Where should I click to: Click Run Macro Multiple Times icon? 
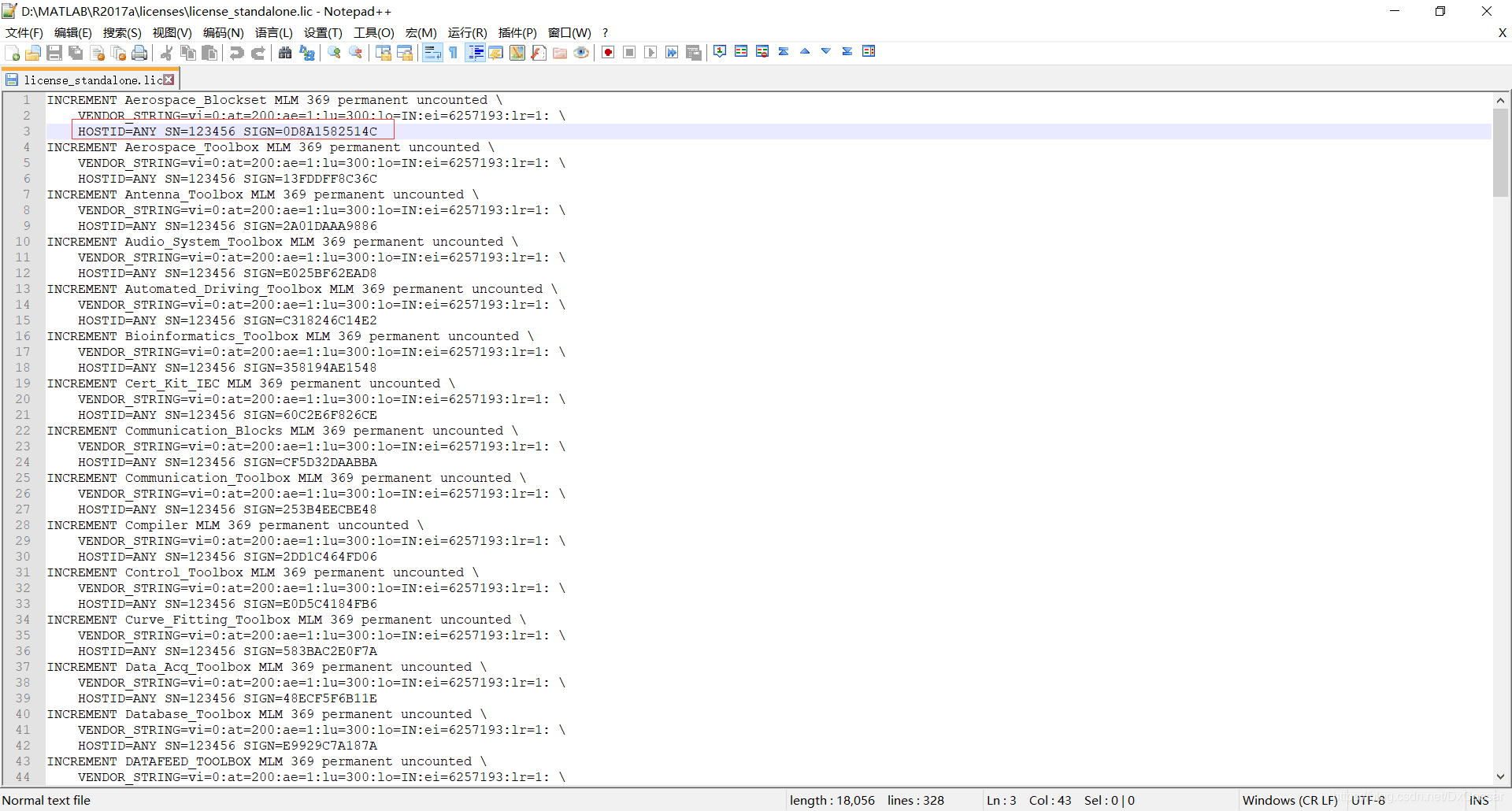point(672,53)
